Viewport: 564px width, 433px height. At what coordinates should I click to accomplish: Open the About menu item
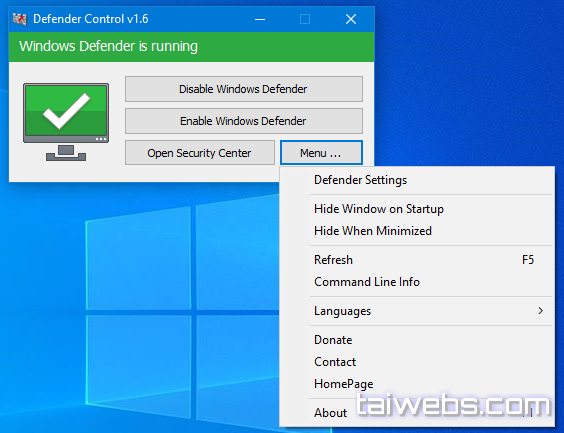coord(417,413)
